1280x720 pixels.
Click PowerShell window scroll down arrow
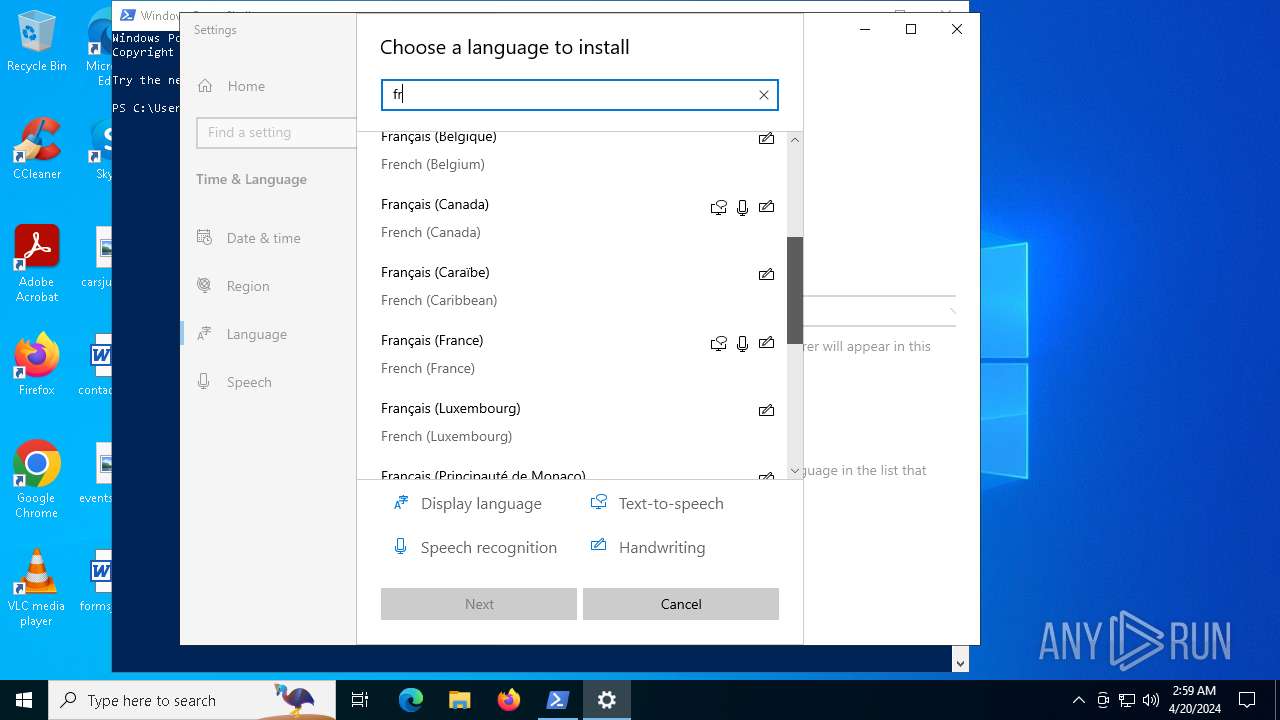tap(961, 663)
